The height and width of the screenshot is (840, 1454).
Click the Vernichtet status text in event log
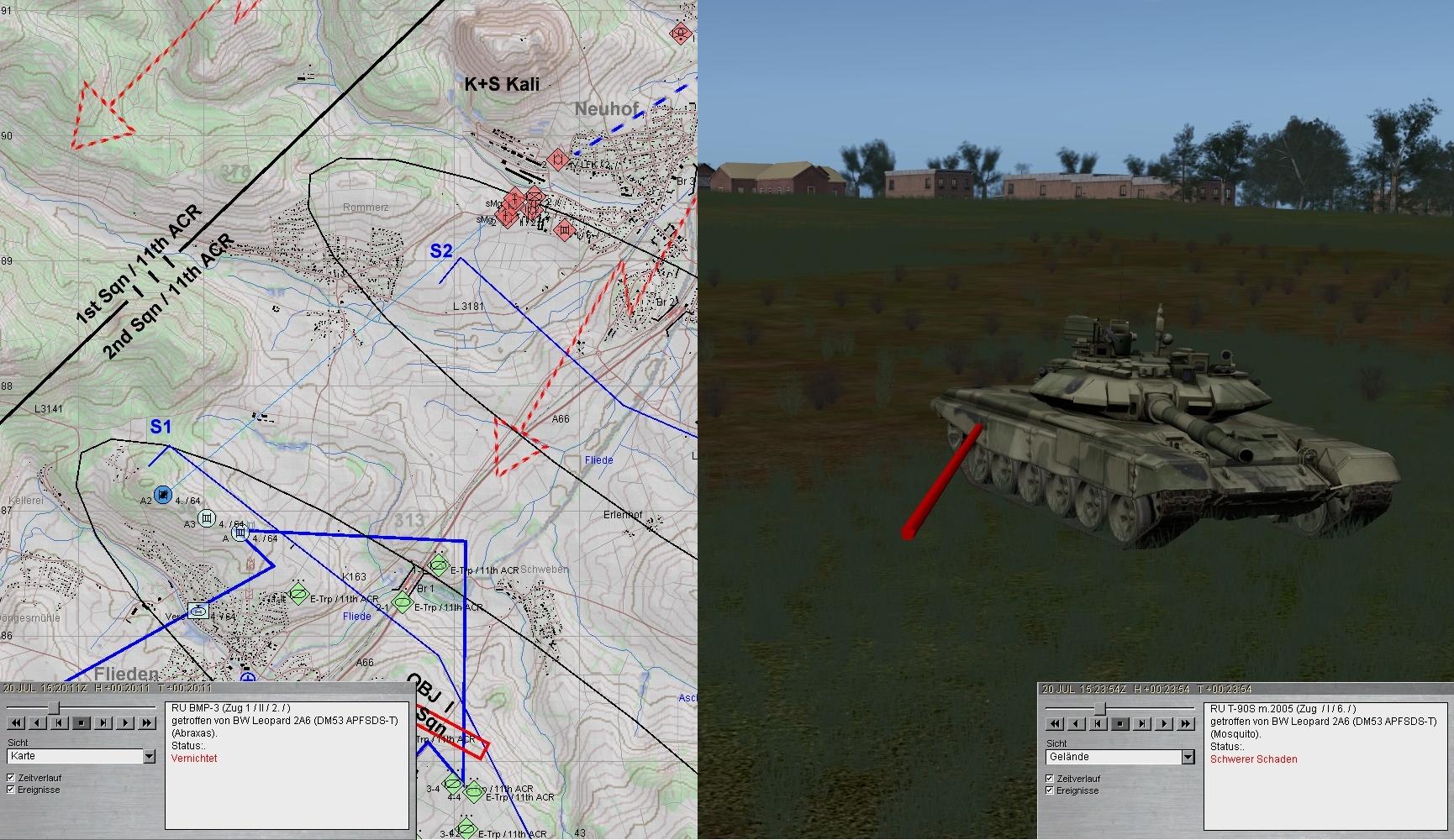[x=194, y=759]
